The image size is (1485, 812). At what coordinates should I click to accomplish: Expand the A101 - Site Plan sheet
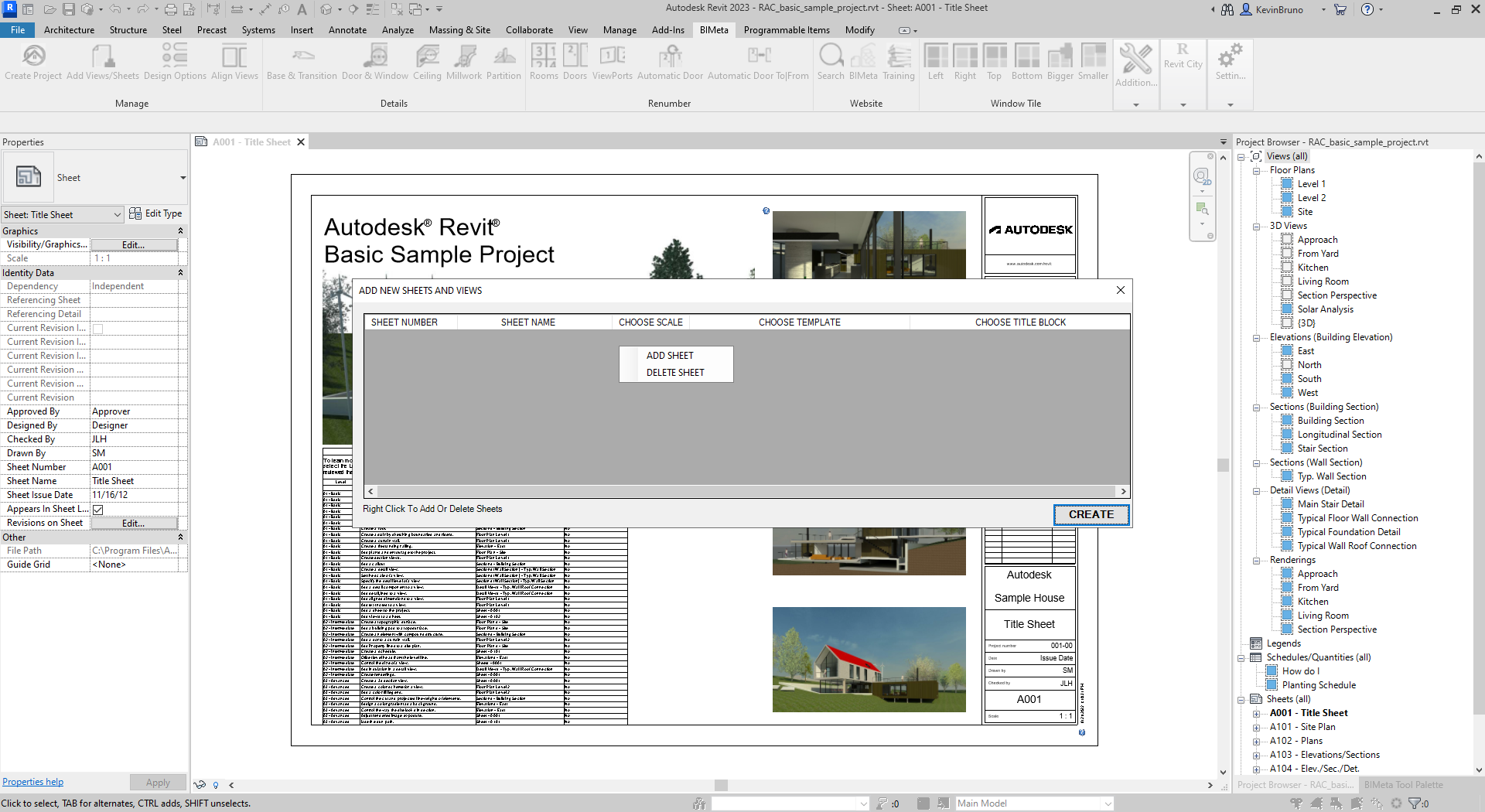coord(1257,728)
